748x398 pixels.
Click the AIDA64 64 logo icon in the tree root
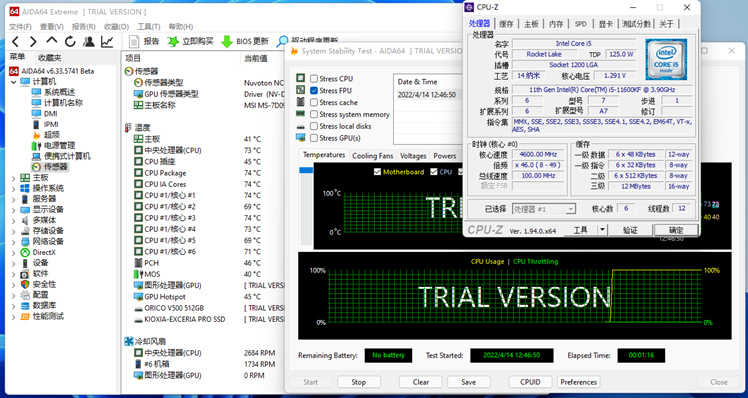14,71
